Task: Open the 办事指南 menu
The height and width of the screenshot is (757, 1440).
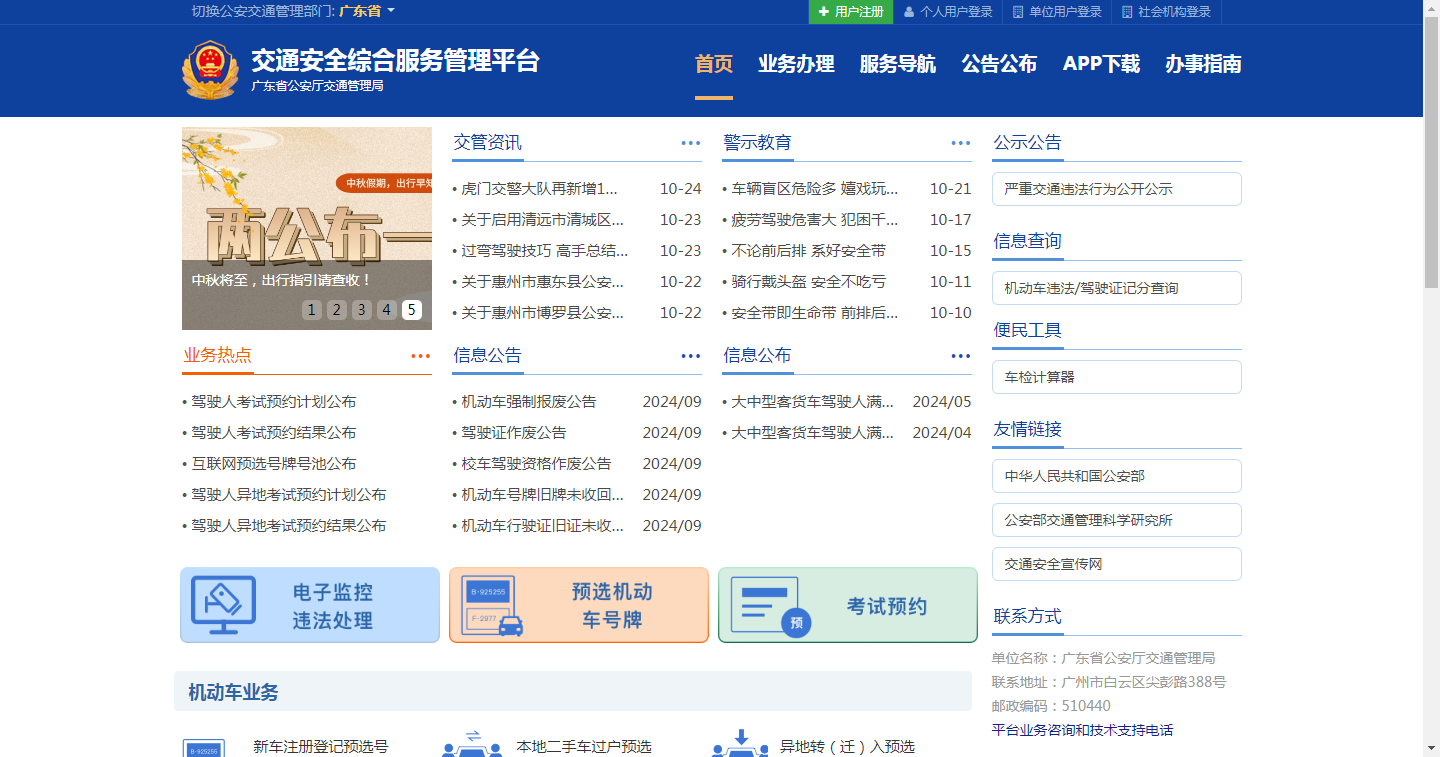Action: [x=1203, y=64]
